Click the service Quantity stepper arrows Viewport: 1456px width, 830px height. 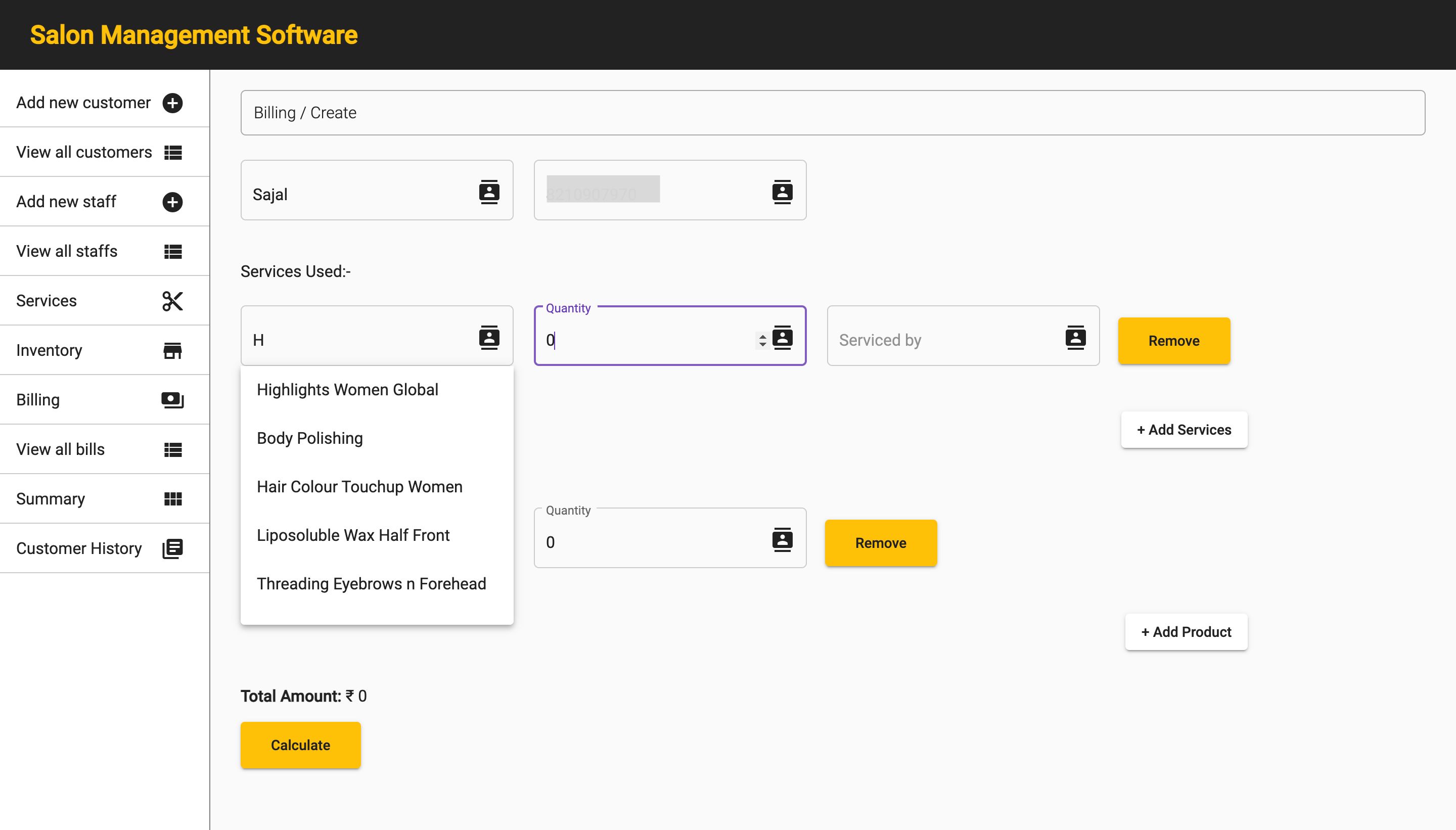[x=762, y=340]
